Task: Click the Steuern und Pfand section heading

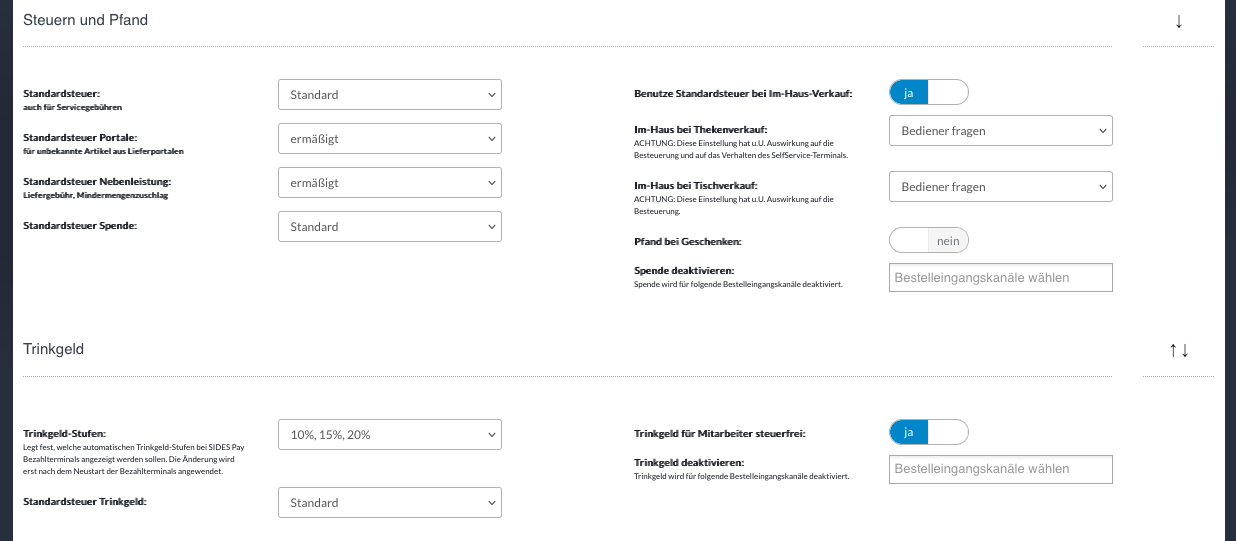Action: [86, 20]
